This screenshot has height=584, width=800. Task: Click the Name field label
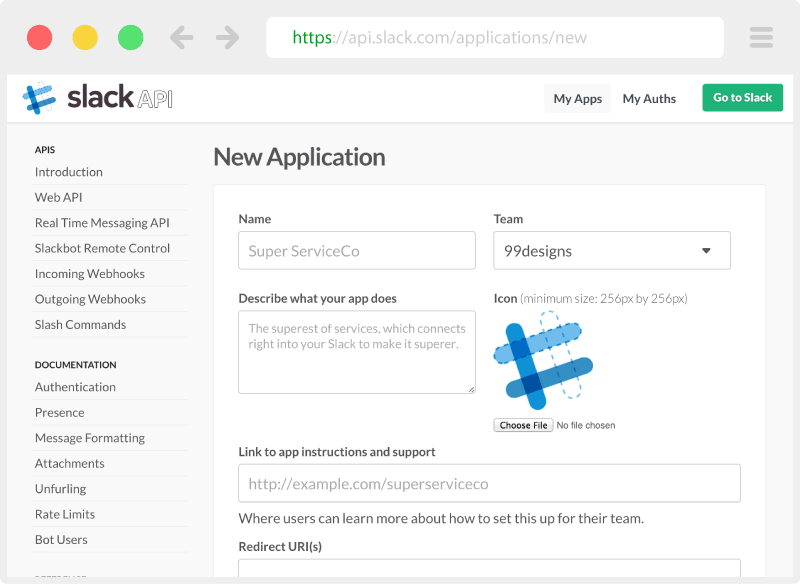[x=255, y=219]
